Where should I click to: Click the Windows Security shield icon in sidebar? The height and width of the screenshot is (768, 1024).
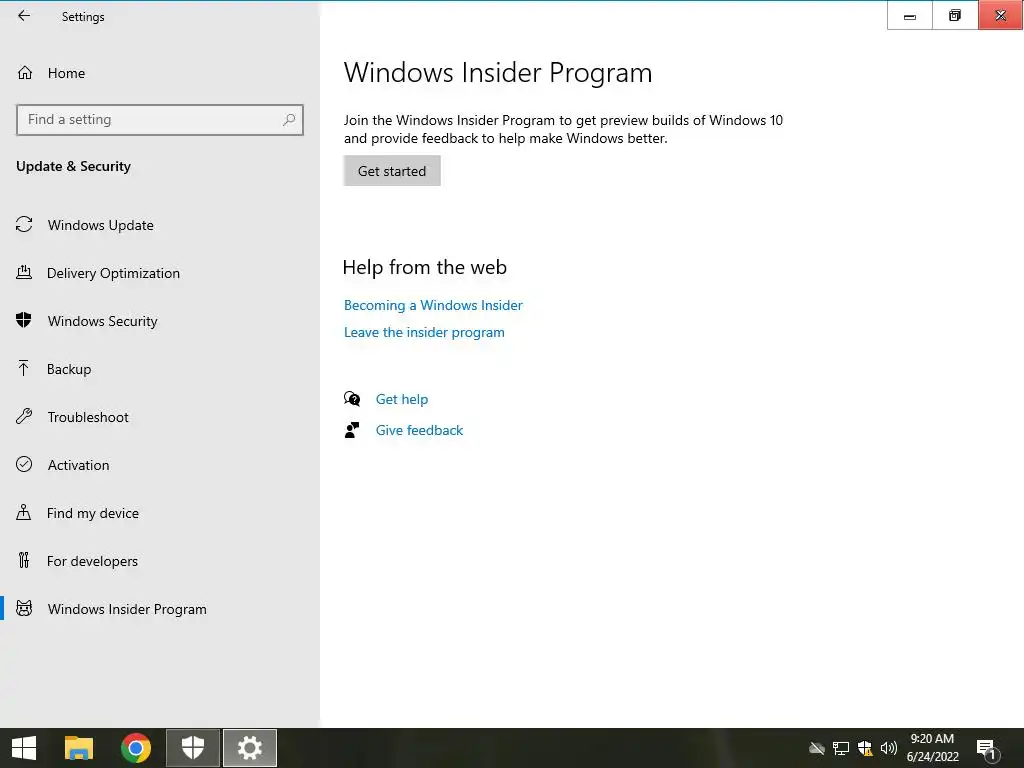(x=24, y=320)
